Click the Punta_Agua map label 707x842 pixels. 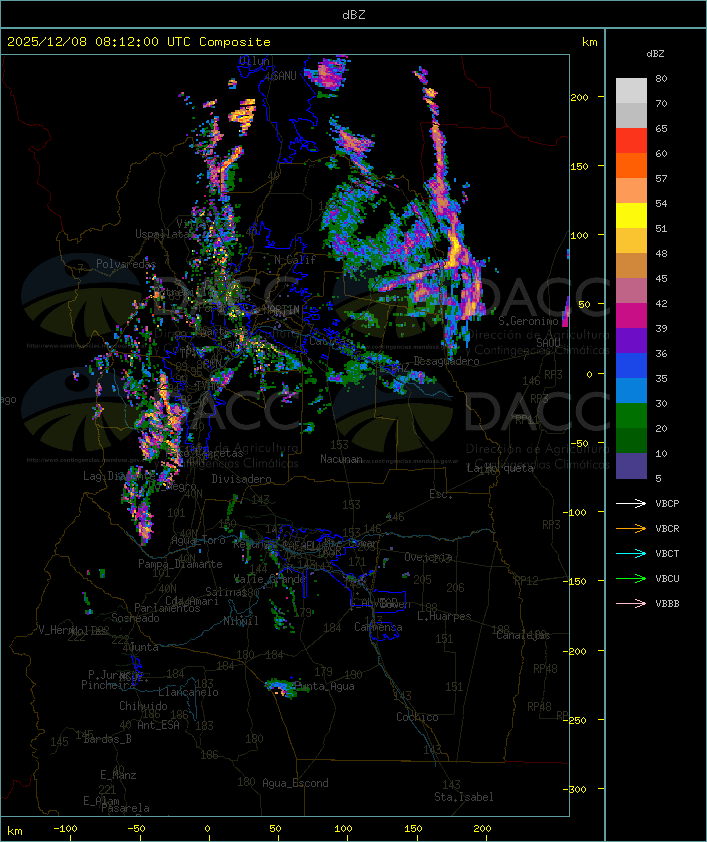[324, 686]
